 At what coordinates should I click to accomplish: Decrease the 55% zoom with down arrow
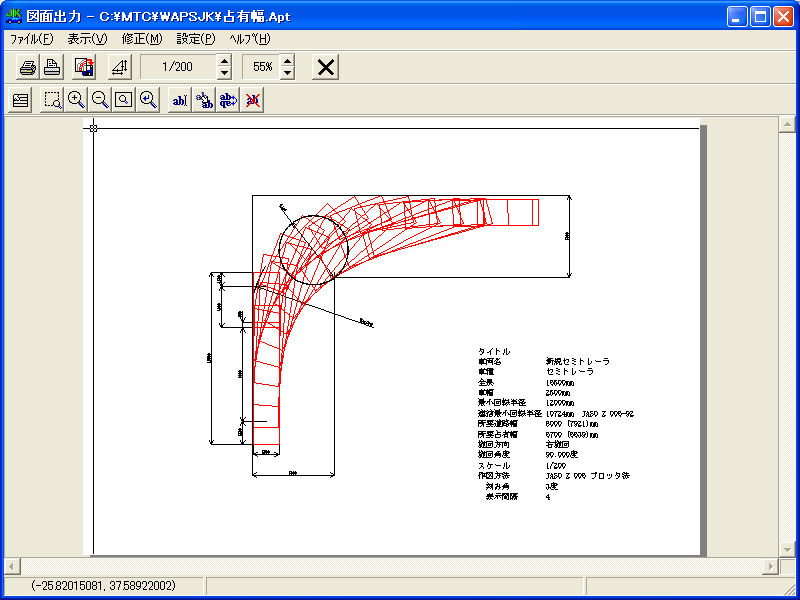(288, 74)
